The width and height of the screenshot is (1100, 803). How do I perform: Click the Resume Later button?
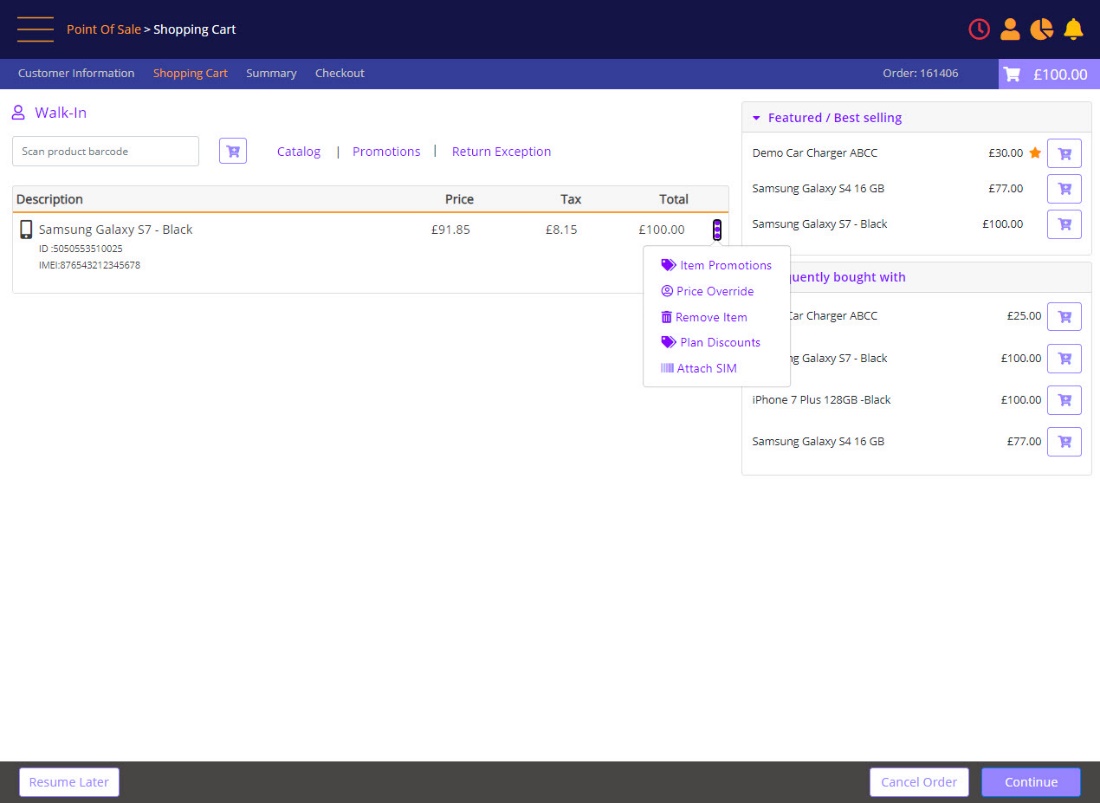pos(69,782)
